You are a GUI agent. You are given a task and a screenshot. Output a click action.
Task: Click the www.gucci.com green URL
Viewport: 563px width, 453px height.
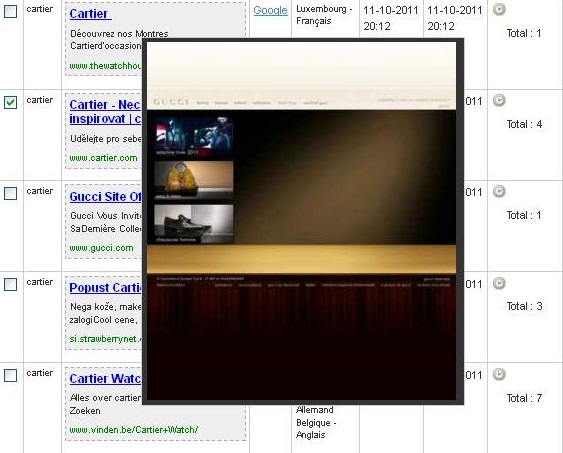point(101,248)
